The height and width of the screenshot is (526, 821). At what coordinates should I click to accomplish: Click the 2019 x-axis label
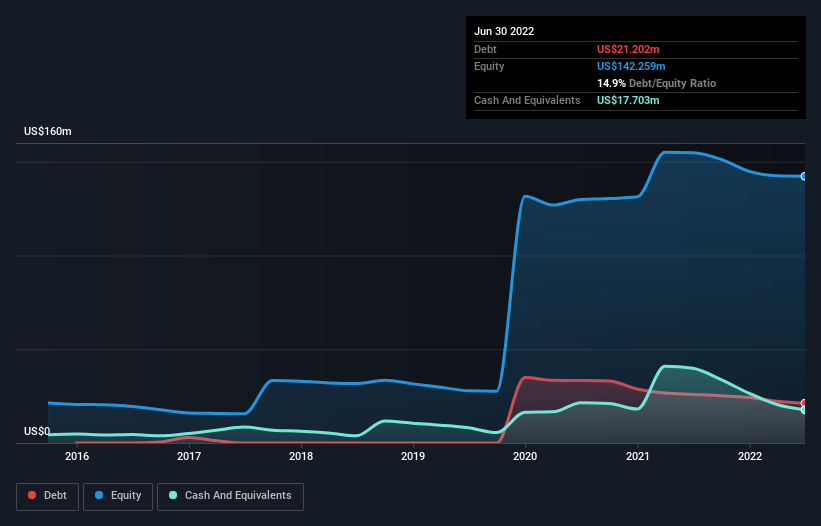[413, 456]
